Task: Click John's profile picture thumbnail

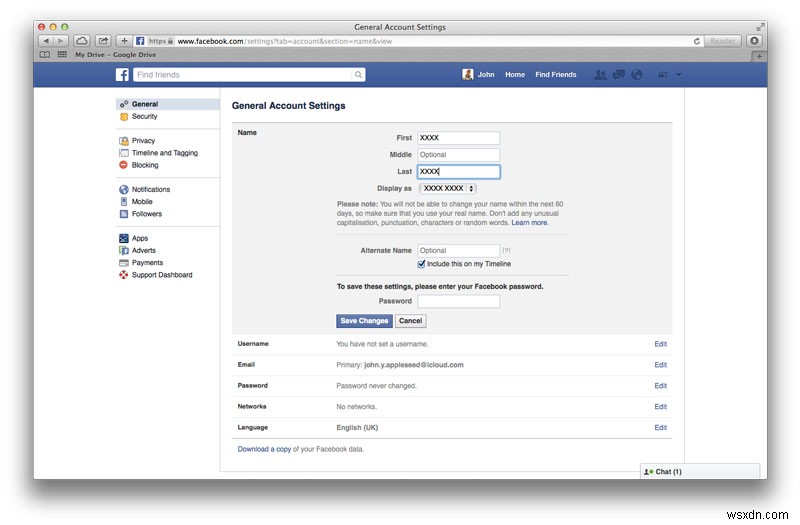Action: click(467, 74)
